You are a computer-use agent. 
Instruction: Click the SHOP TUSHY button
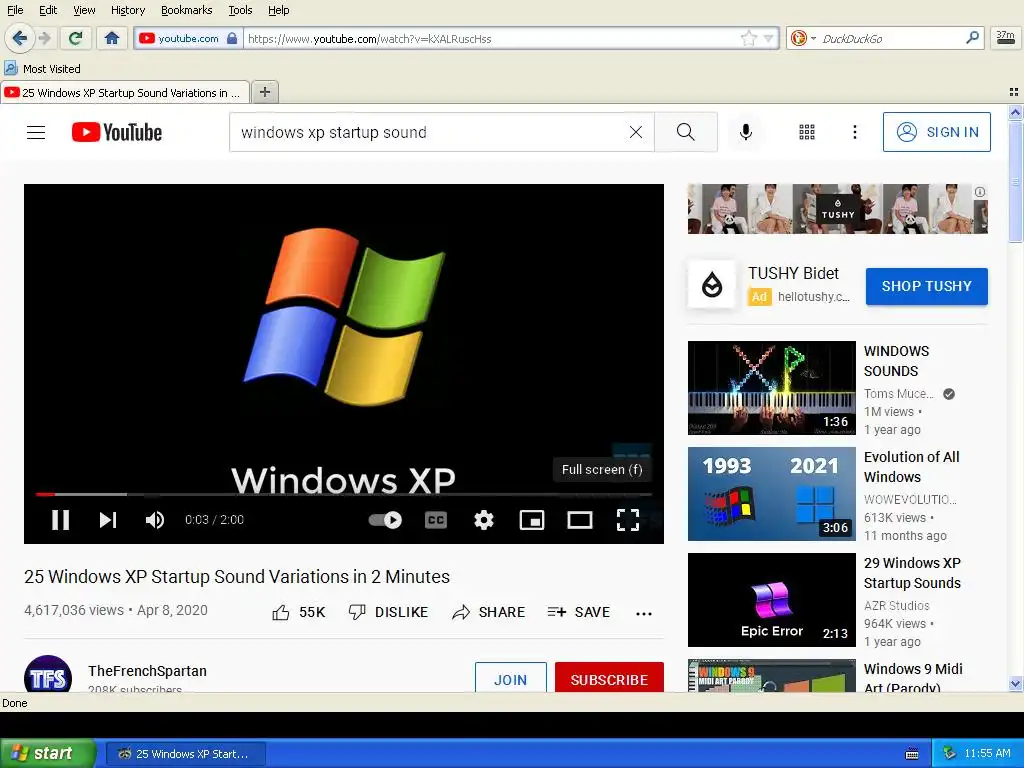click(x=927, y=286)
